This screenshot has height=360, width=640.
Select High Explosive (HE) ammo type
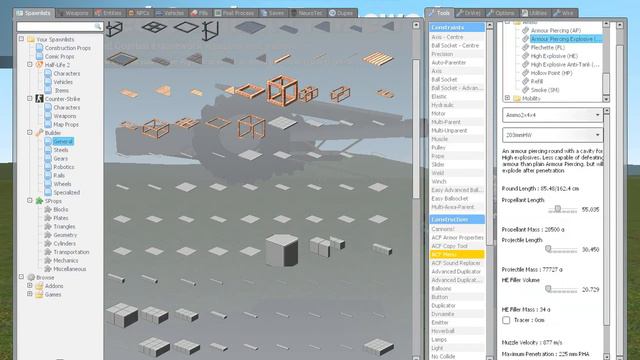coord(554,56)
